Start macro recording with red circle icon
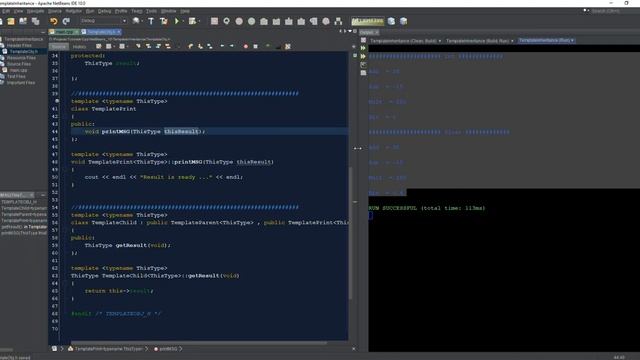Image resolution: width=640 pixels, height=360 pixels. click(246, 47)
